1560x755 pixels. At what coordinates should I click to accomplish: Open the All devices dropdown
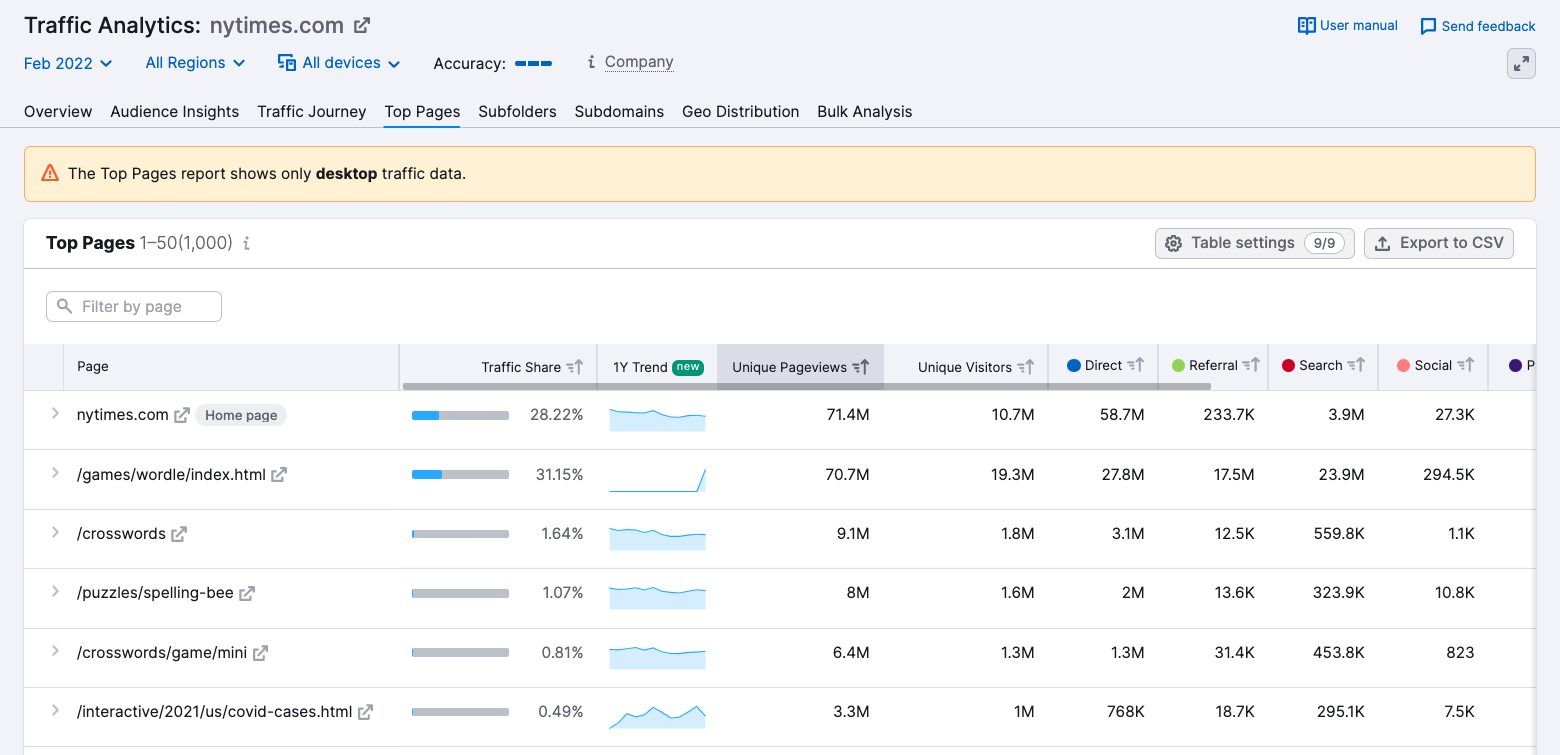point(339,62)
